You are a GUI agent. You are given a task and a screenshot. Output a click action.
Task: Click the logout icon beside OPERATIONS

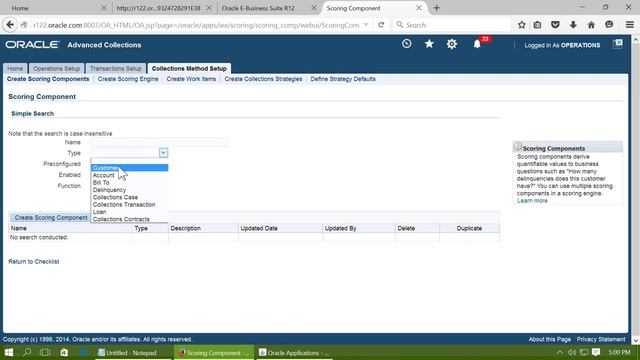618,44
